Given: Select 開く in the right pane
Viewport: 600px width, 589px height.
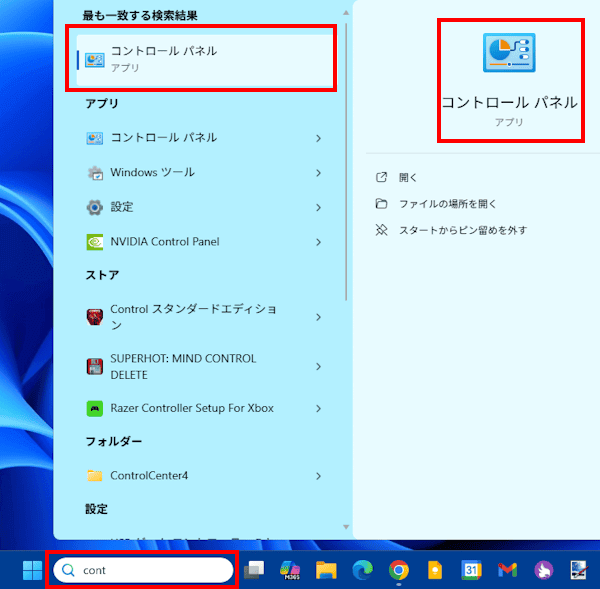Looking at the screenshot, I should [x=408, y=177].
